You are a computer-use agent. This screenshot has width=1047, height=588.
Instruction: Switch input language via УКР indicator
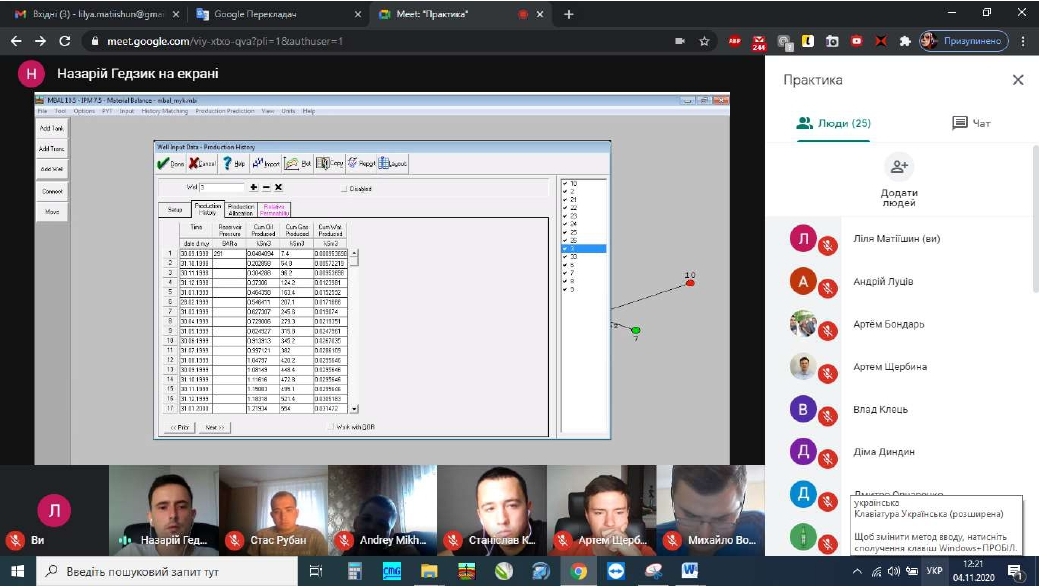tap(934, 571)
